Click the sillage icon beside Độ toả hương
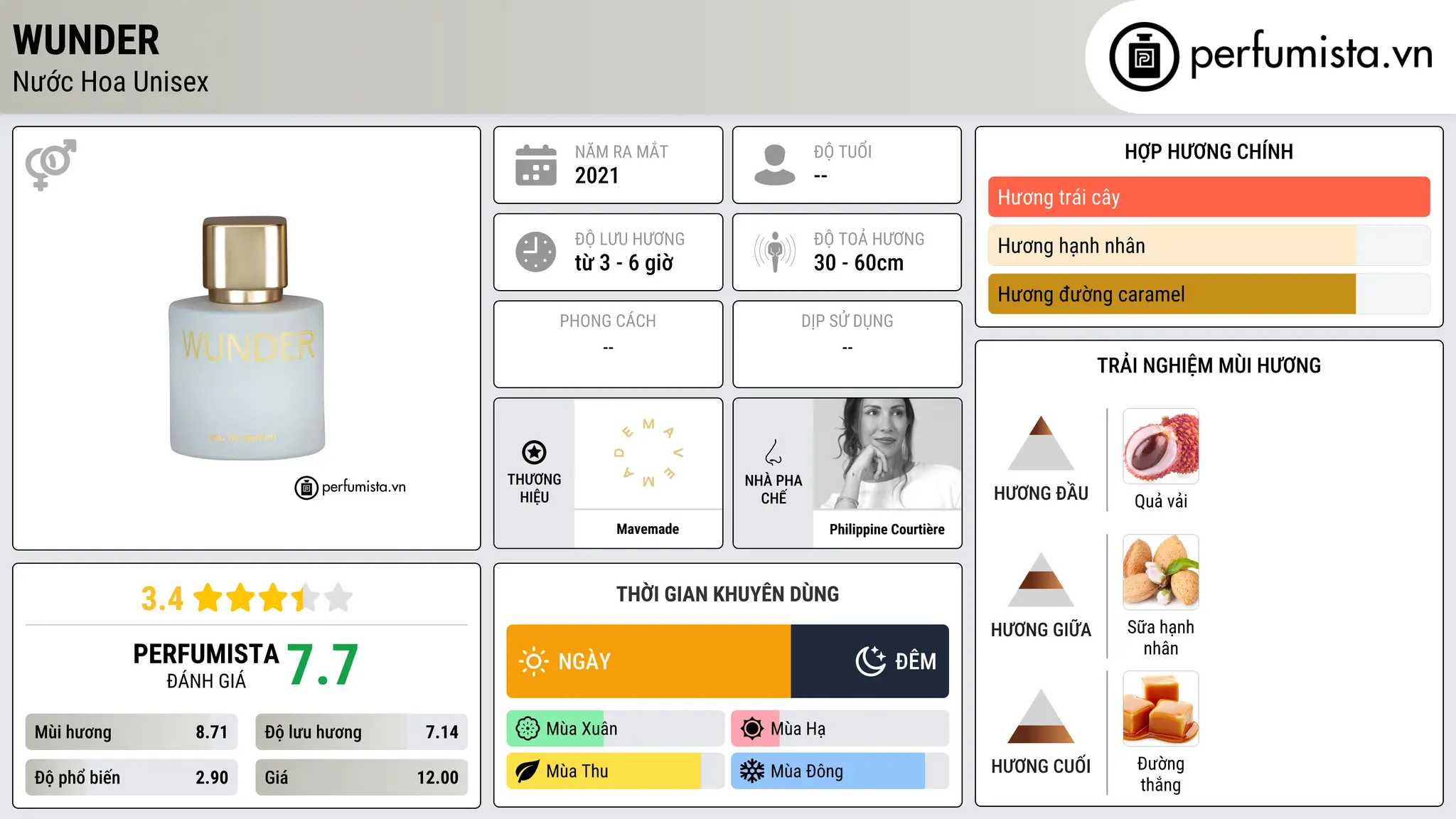 tap(774, 252)
